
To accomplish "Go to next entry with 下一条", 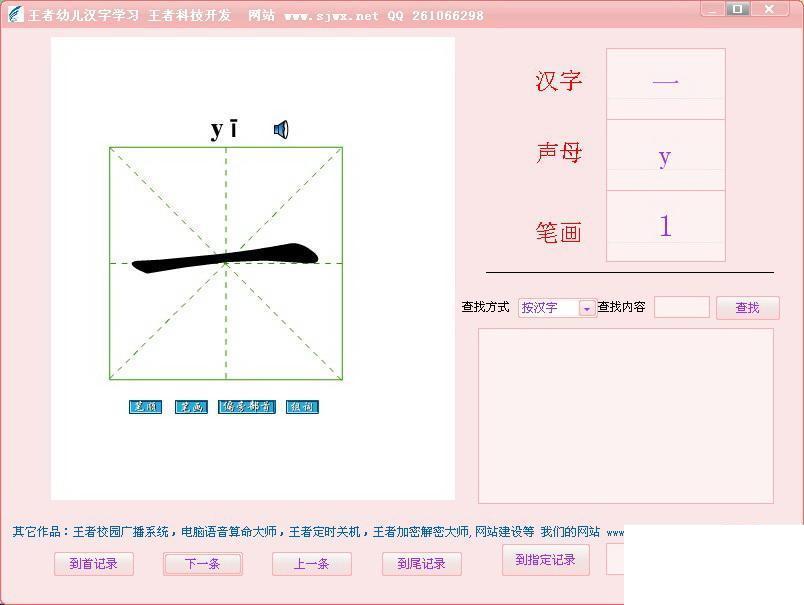I will tap(203, 564).
